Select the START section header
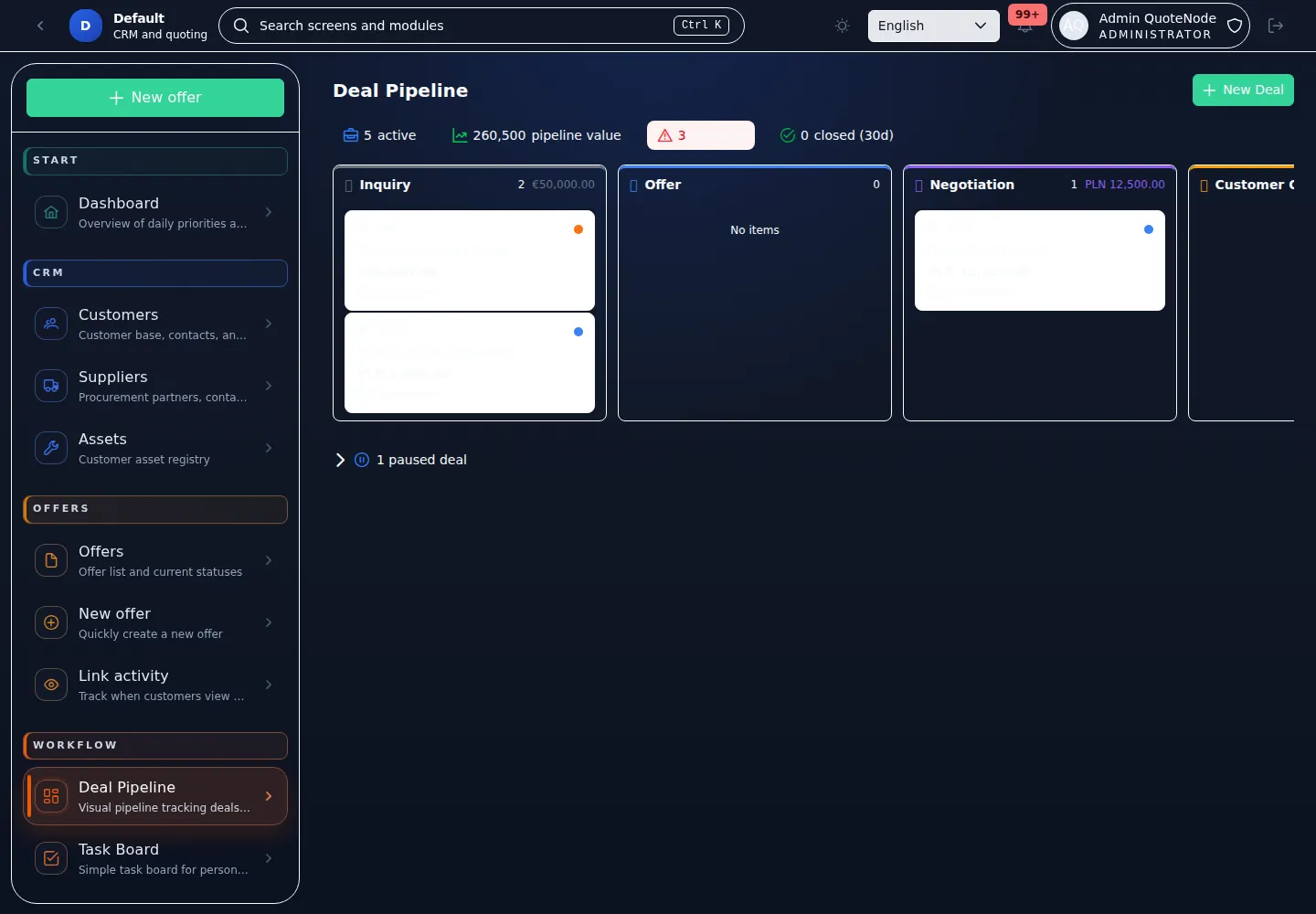 155,161
